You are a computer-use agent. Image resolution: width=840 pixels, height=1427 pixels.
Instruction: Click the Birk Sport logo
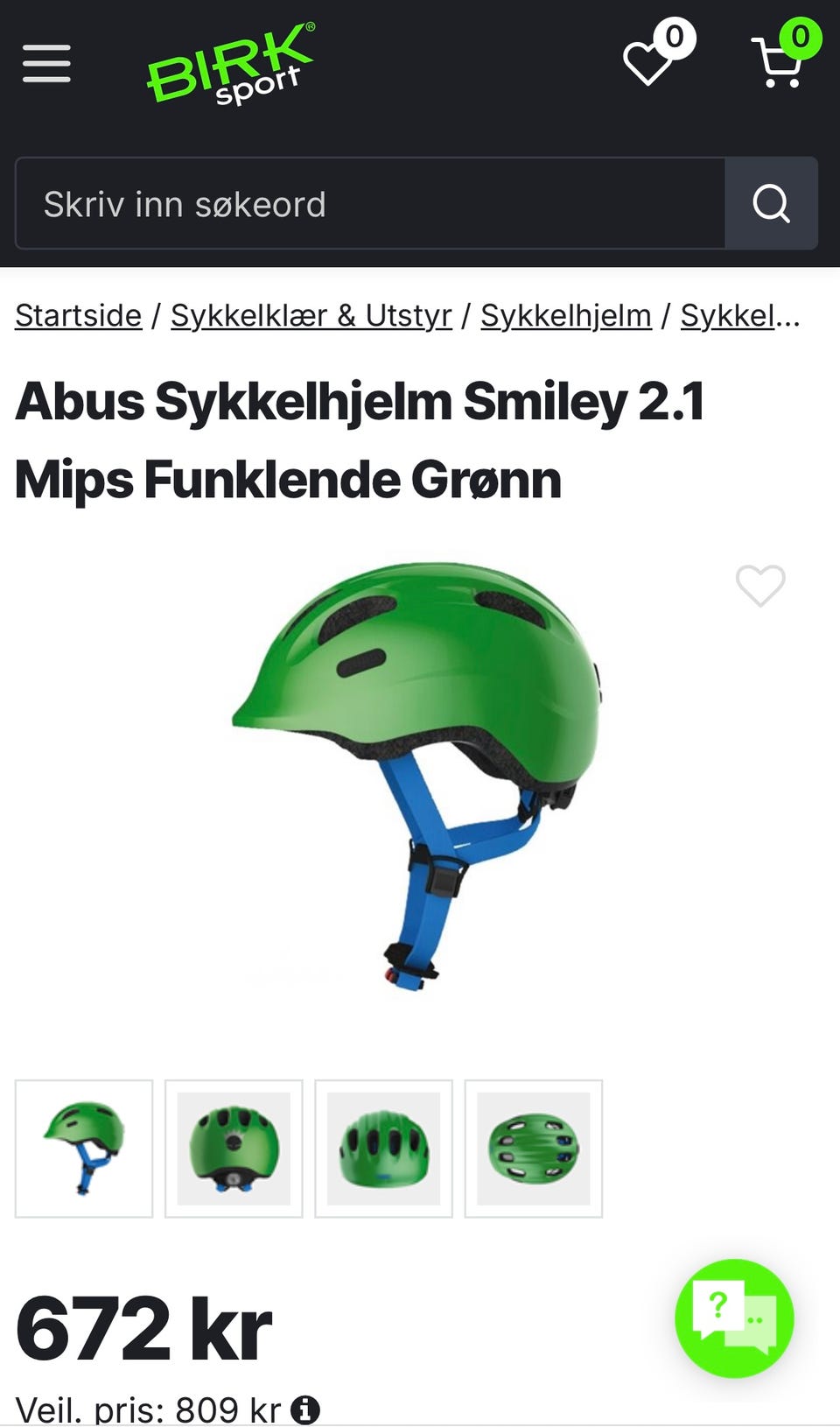click(231, 64)
